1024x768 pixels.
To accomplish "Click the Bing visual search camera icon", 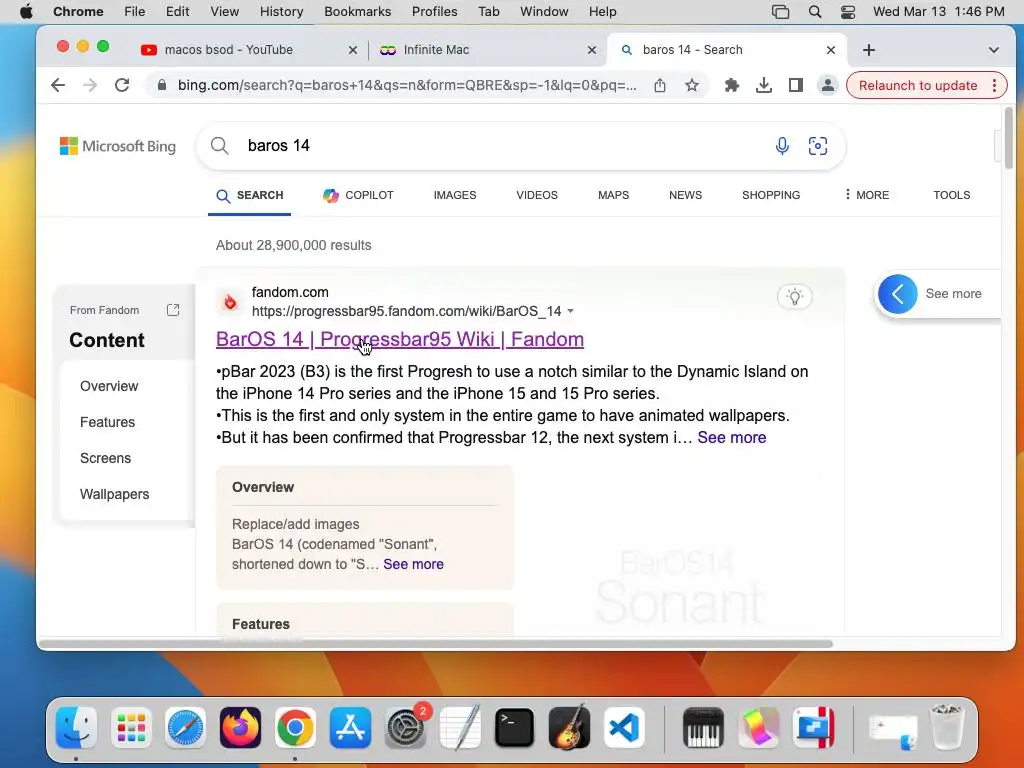I will point(818,146).
